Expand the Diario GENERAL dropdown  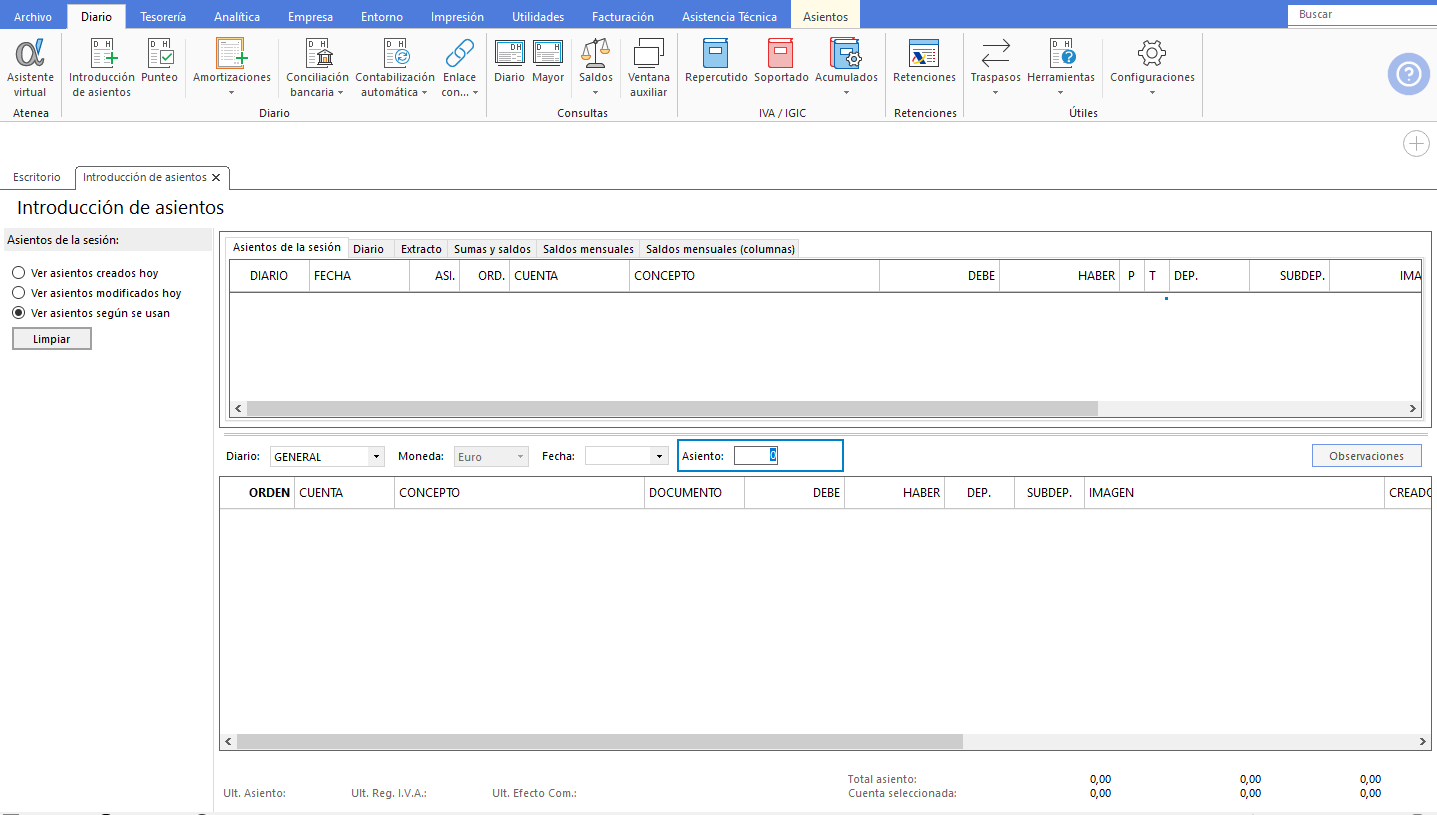(x=376, y=456)
